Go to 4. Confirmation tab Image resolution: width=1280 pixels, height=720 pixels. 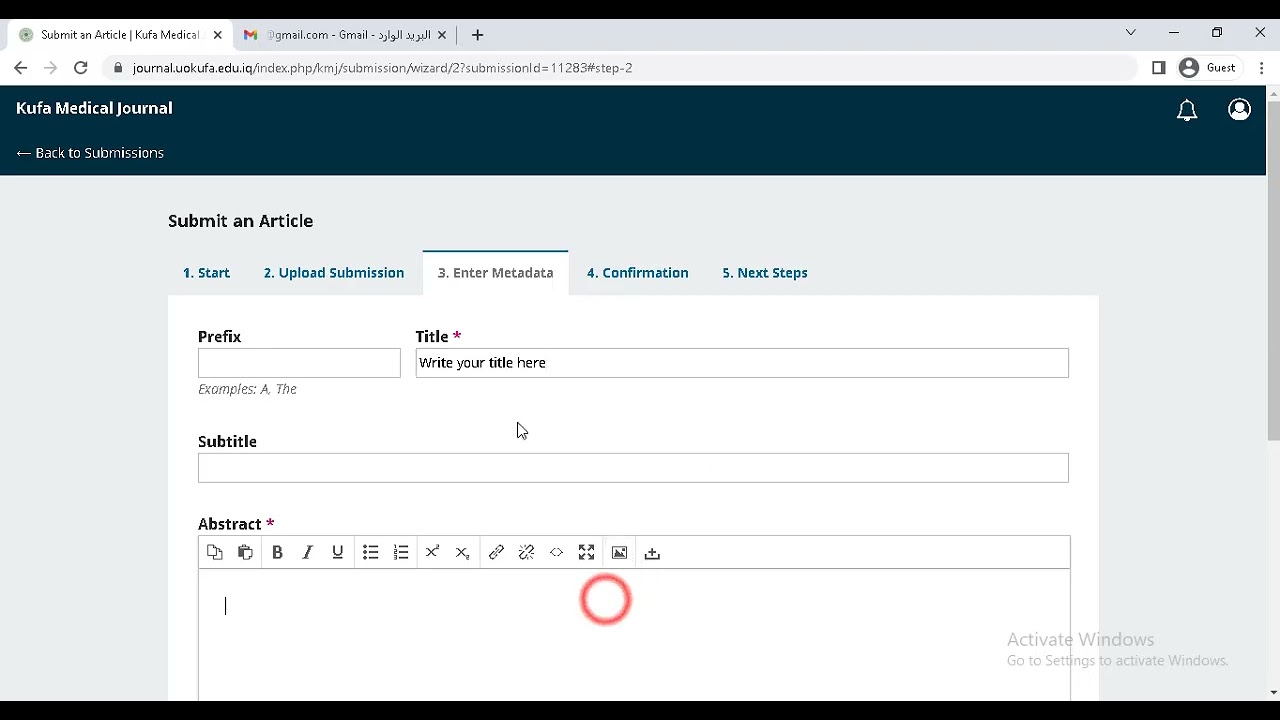click(637, 273)
